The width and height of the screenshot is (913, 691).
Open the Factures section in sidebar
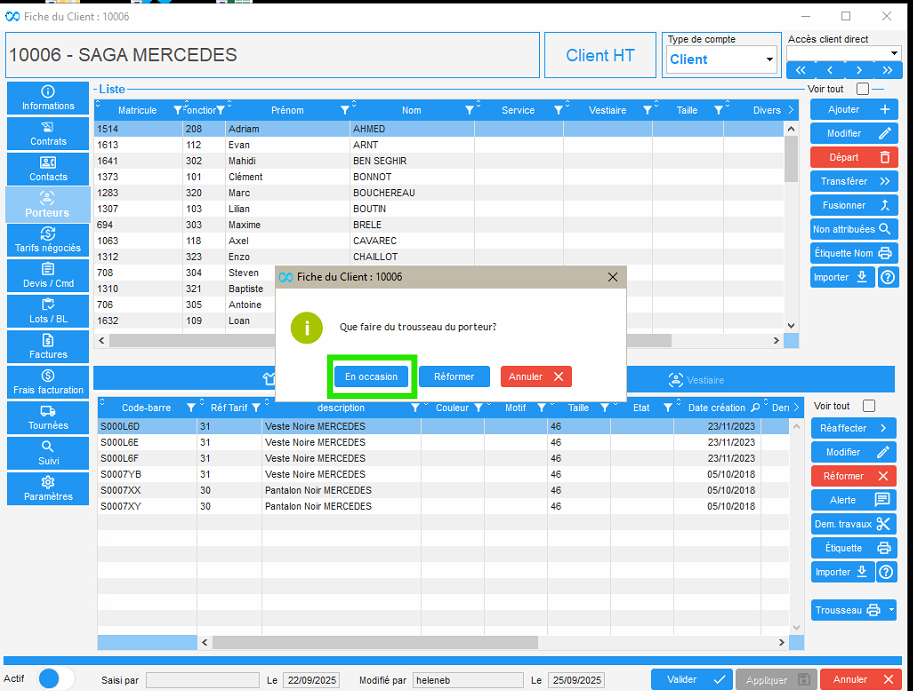(x=48, y=346)
